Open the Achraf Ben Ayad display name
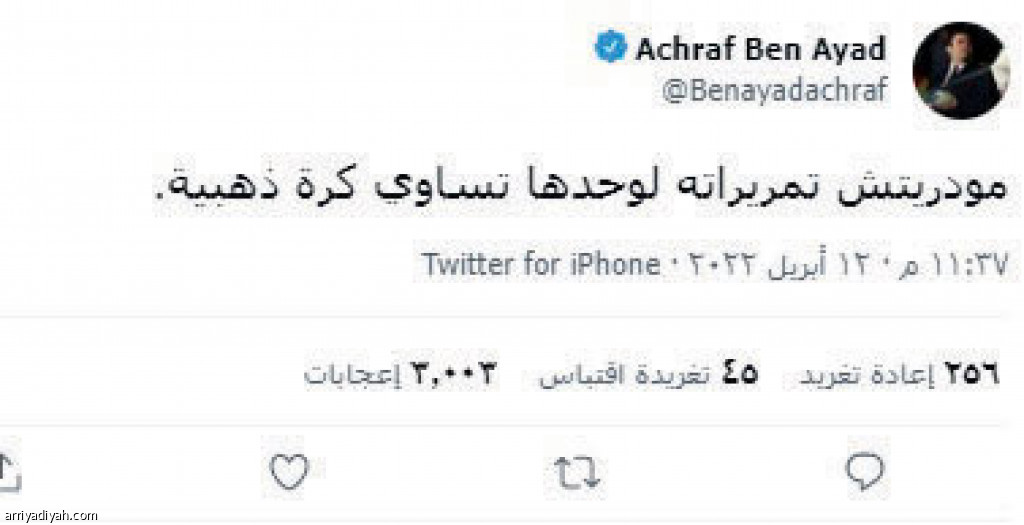 coord(761,49)
